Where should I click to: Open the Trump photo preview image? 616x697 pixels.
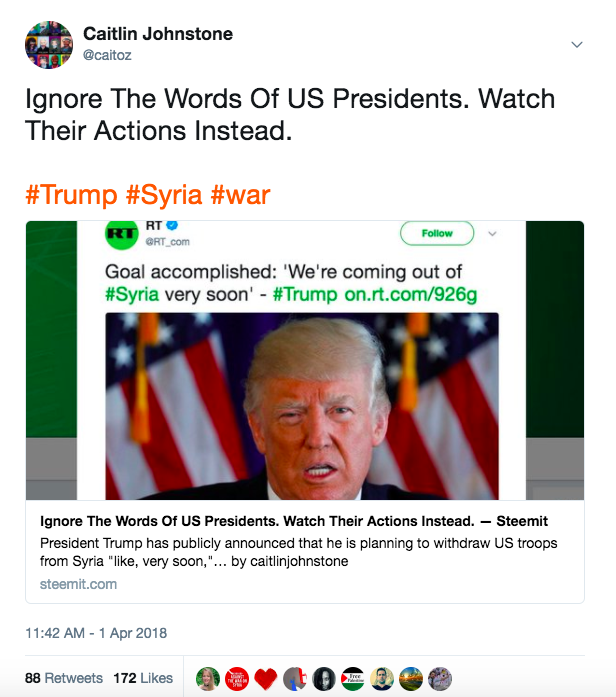pyautogui.click(x=302, y=406)
